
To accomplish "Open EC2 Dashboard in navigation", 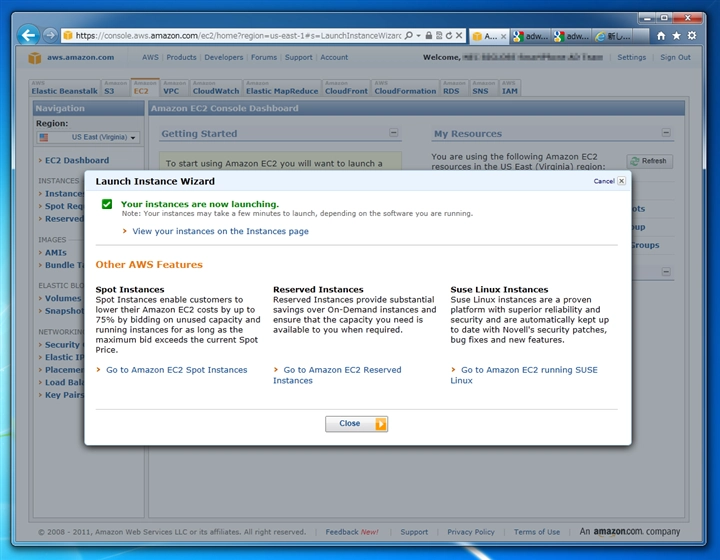I will click(x=77, y=161).
